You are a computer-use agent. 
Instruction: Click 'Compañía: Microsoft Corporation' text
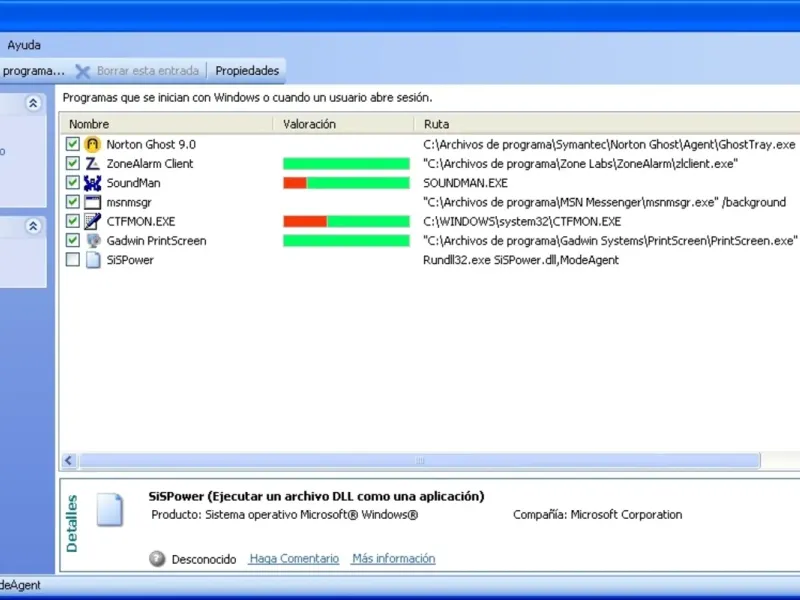tap(597, 515)
